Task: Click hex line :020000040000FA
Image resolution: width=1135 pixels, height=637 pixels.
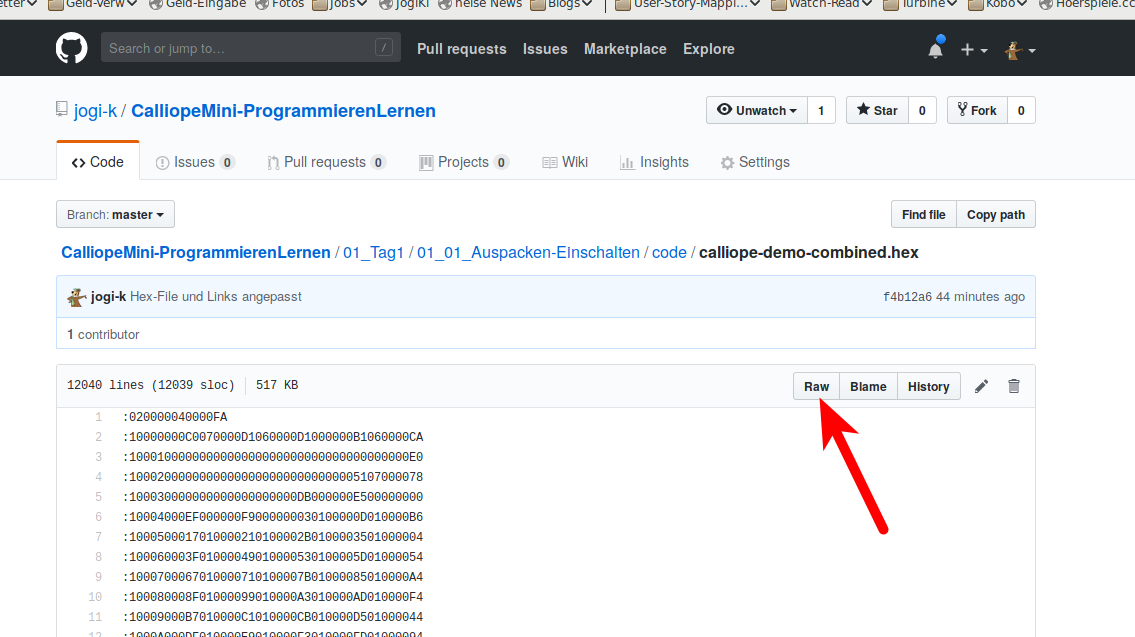Action: (x=175, y=417)
